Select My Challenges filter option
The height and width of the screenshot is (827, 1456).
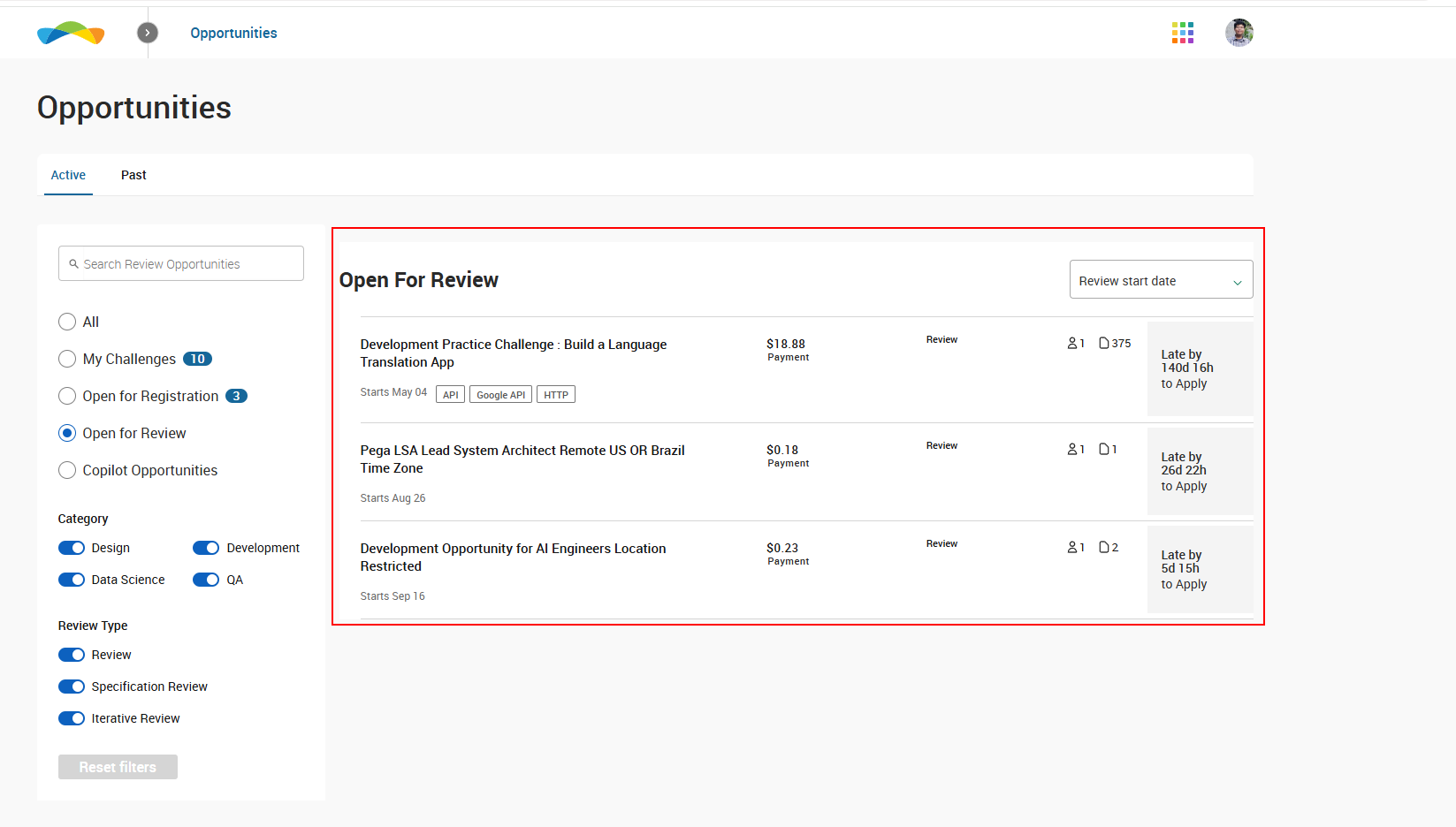click(x=67, y=359)
